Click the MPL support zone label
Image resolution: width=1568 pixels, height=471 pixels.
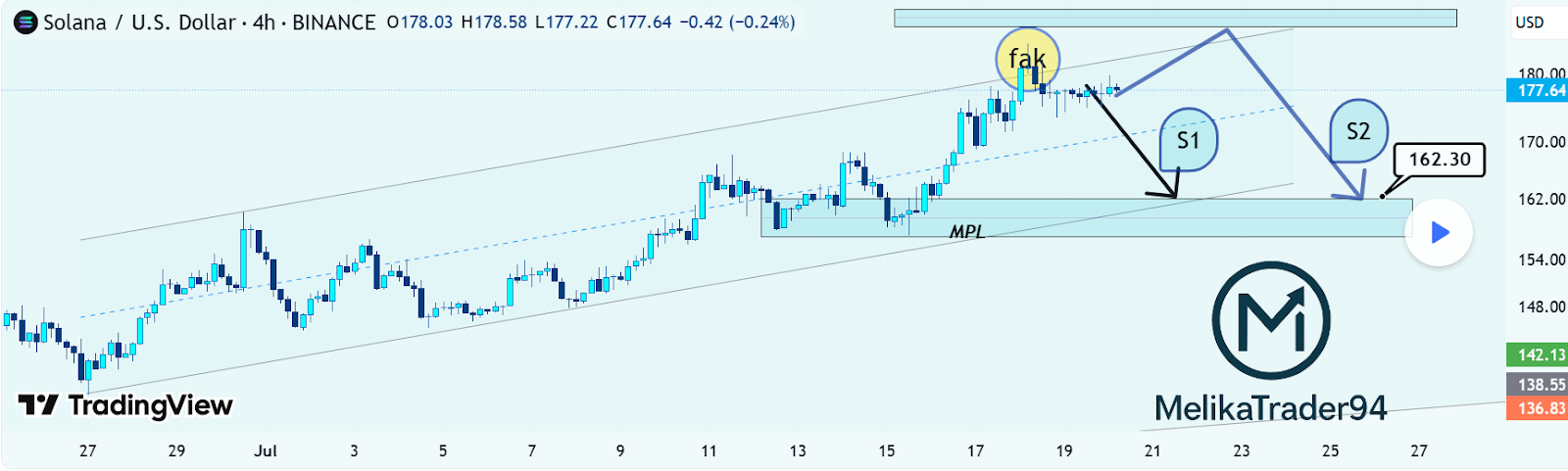966,232
